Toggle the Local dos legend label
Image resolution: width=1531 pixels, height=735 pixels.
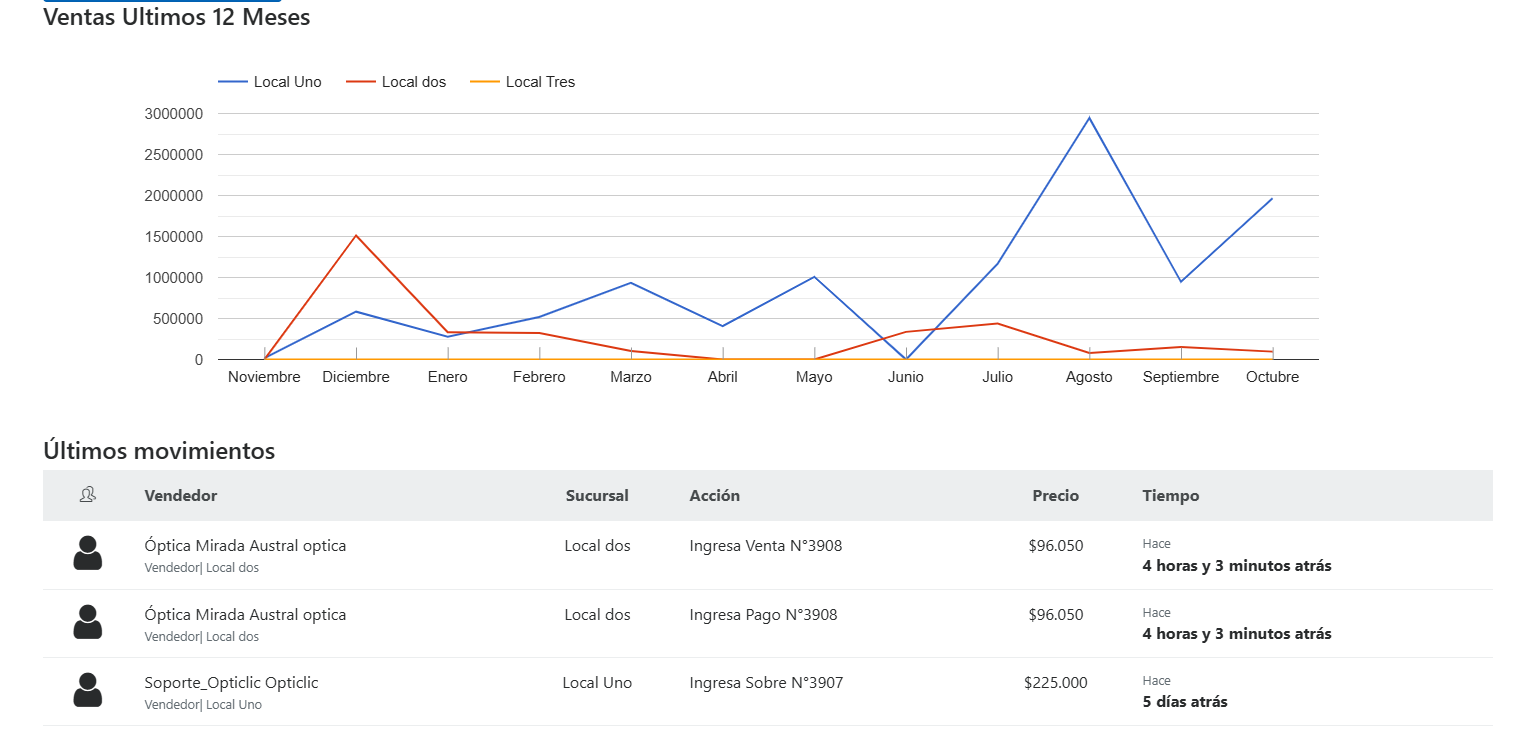413,82
